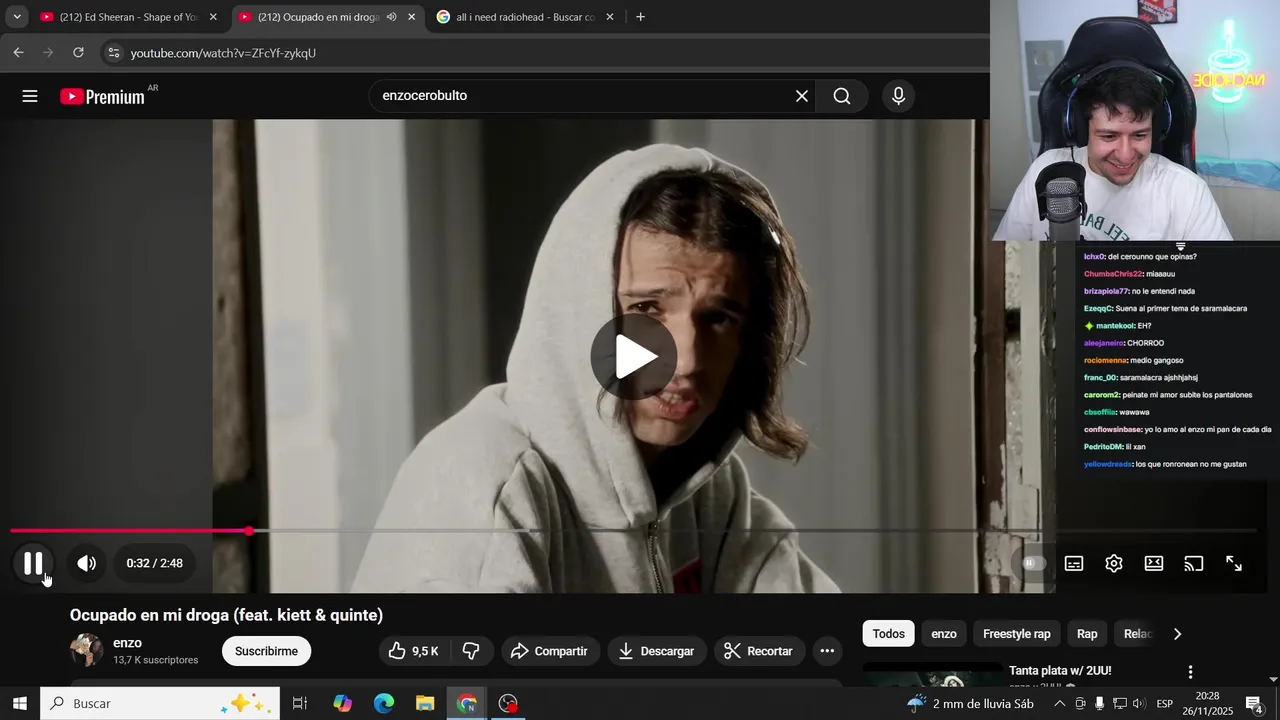Open the tab search dropdown arrow
This screenshot has height=720, width=1280.
pyautogui.click(x=17, y=17)
